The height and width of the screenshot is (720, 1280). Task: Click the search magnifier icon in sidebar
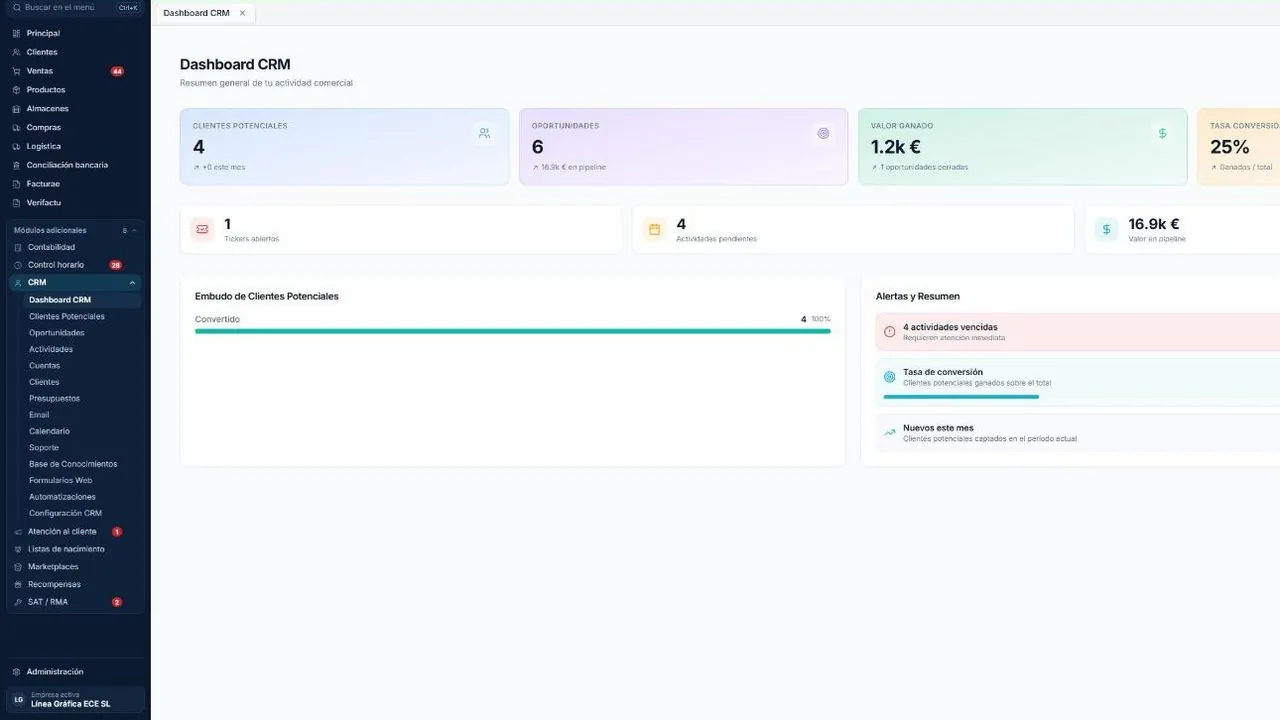(x=16, y=7)
